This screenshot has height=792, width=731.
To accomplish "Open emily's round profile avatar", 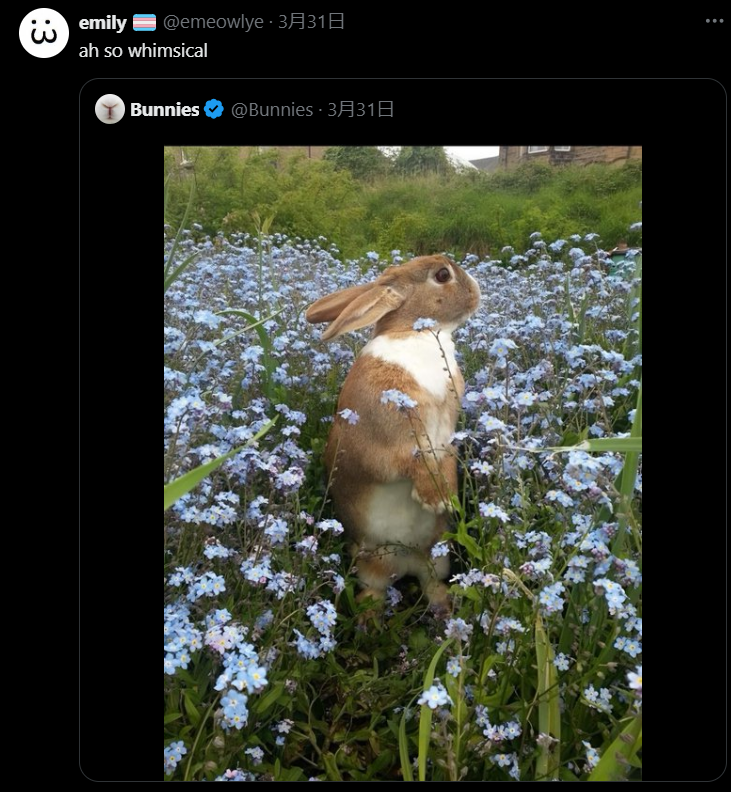I will coord(44,33).
